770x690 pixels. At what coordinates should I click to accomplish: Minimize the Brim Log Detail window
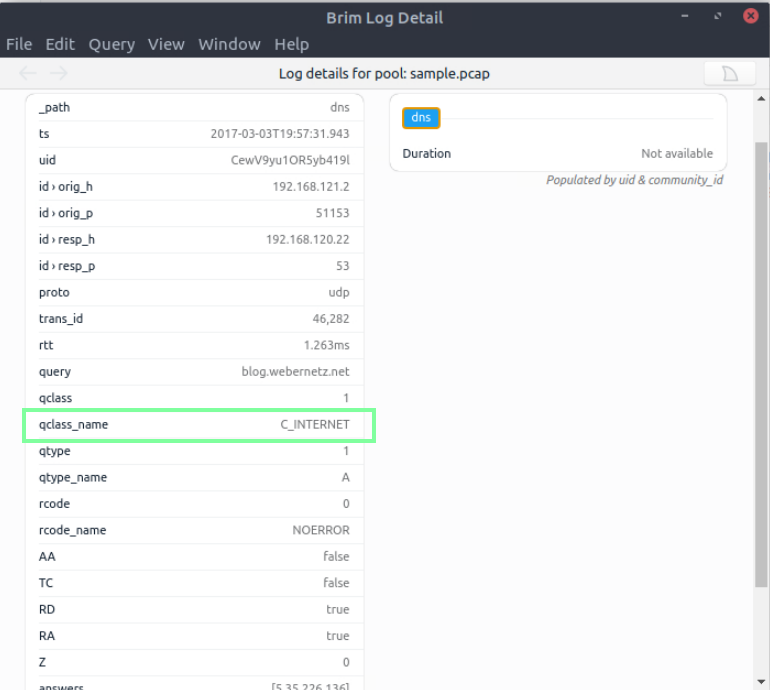[685, 17]
